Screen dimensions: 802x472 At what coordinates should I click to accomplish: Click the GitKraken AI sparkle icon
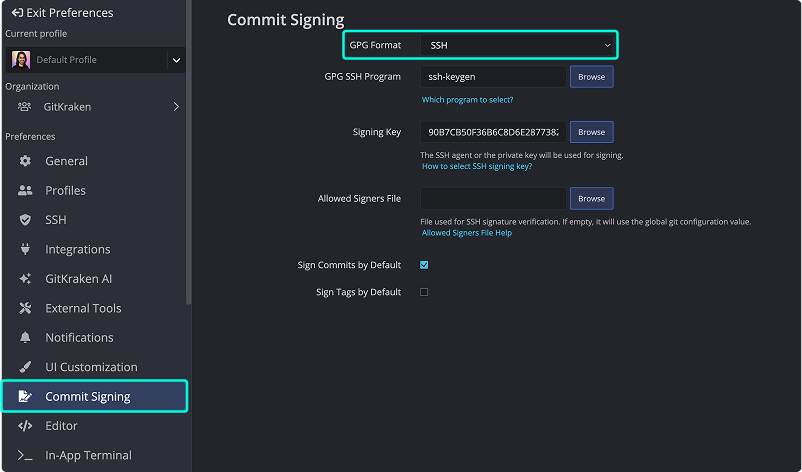click(25, 279)
